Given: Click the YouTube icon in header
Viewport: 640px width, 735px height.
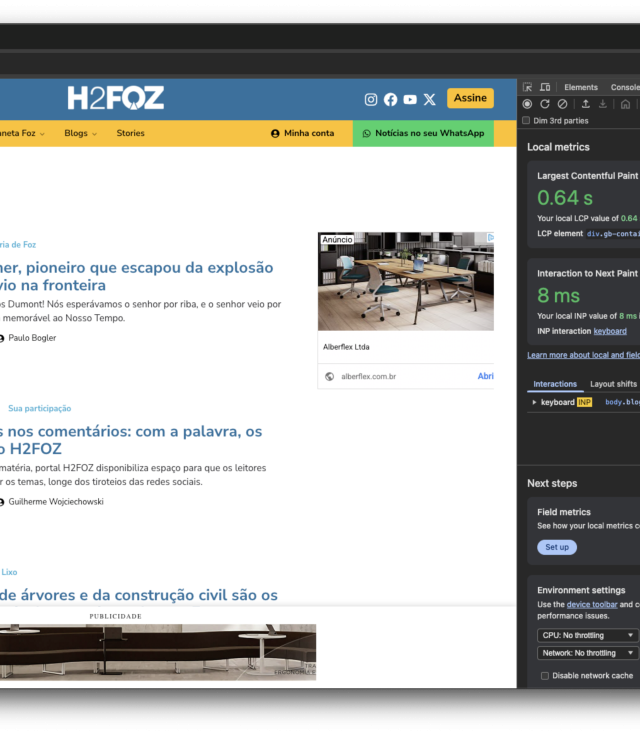Looking at the screenshot, I should (410, 99).
